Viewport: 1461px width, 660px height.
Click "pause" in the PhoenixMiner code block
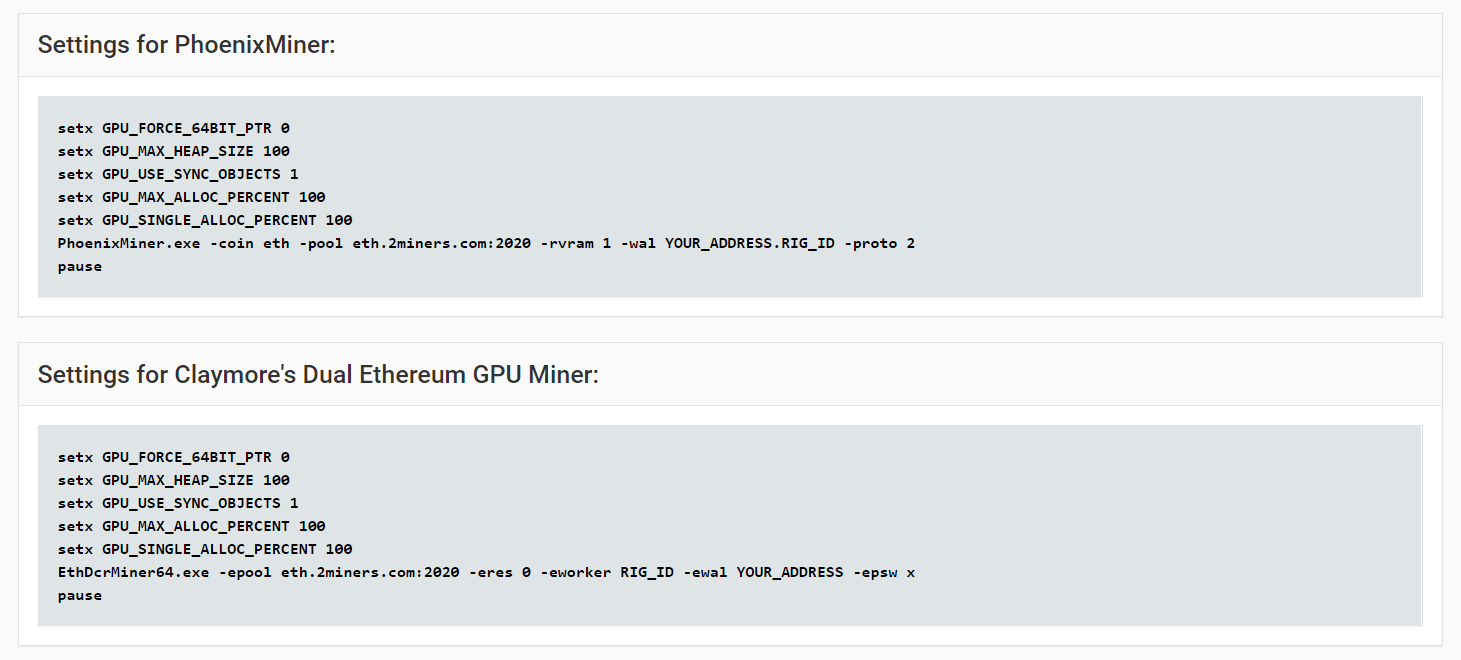point(80,266)
